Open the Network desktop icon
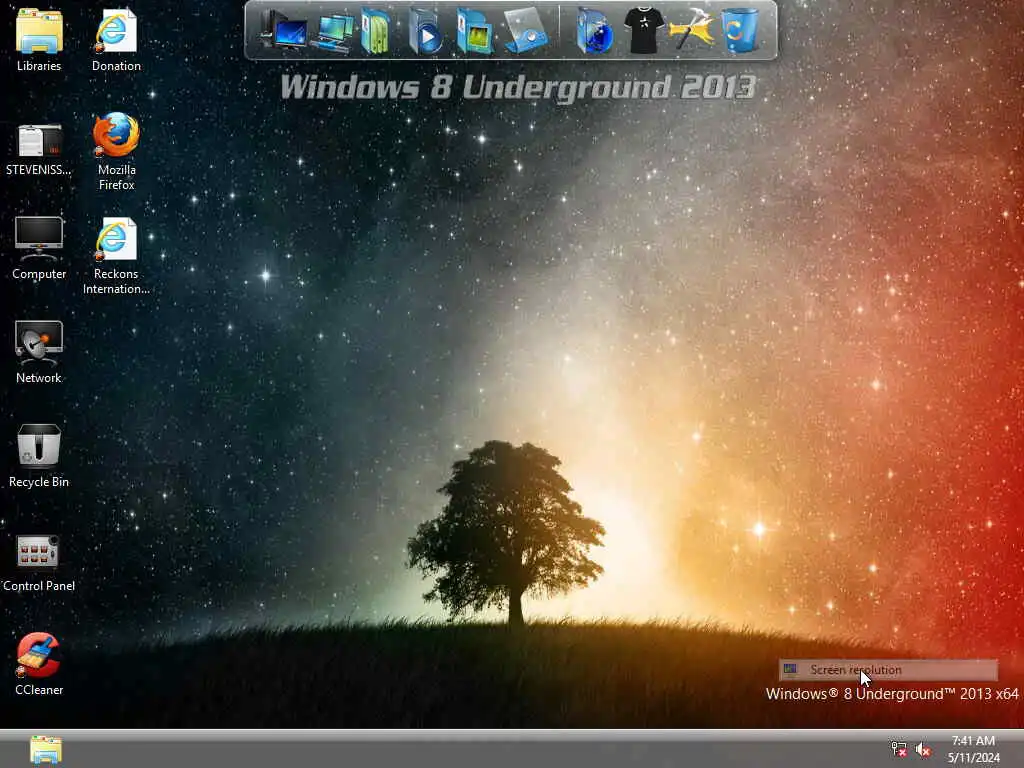The width and height of the screenshot is (1024, 768). (x=39, y=351)
